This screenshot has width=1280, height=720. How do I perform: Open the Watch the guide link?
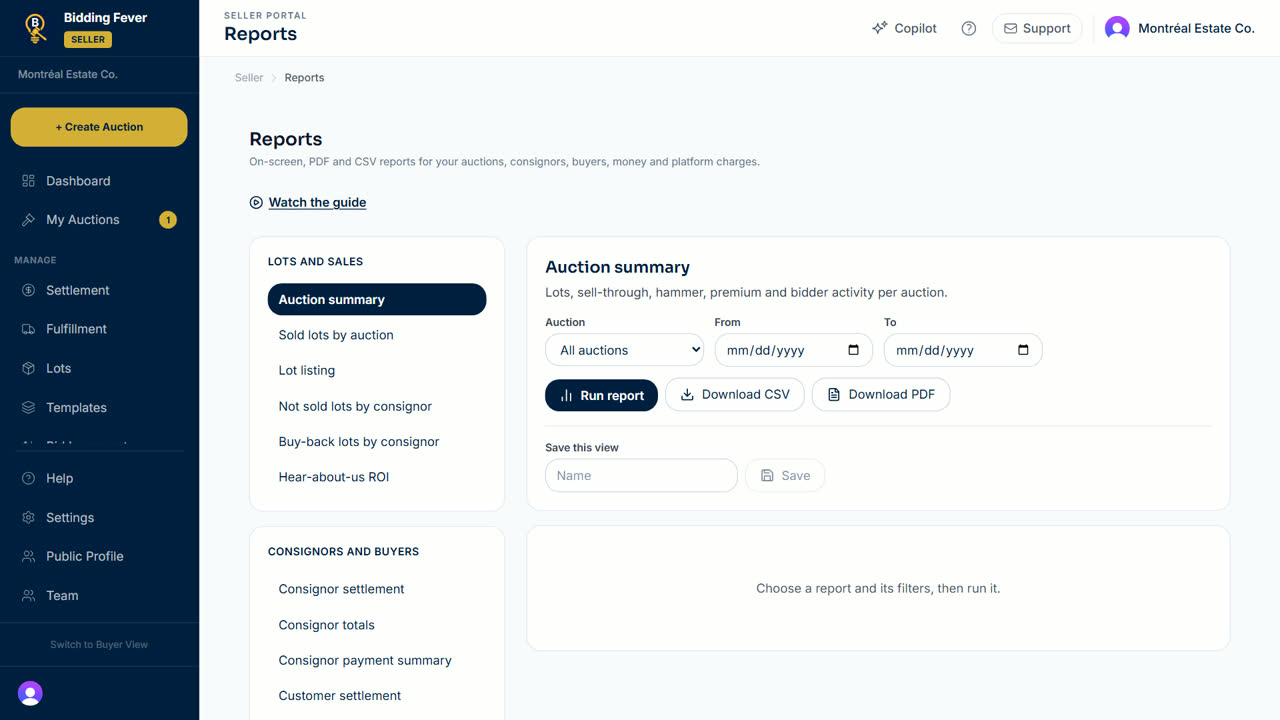tap(317, 202)
